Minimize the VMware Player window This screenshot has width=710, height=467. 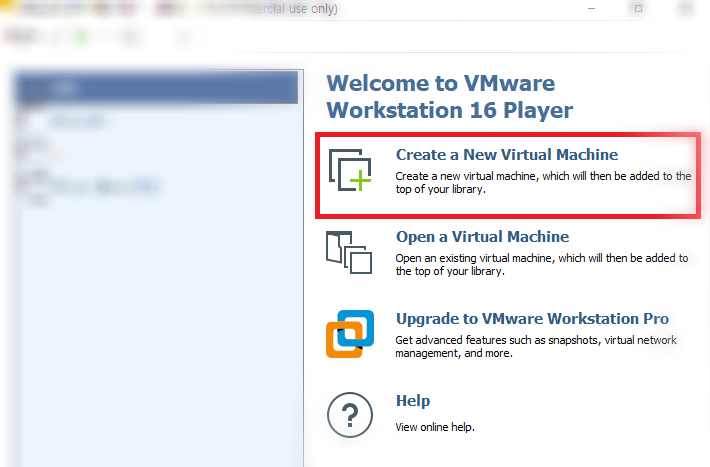[x=591, y=9]
